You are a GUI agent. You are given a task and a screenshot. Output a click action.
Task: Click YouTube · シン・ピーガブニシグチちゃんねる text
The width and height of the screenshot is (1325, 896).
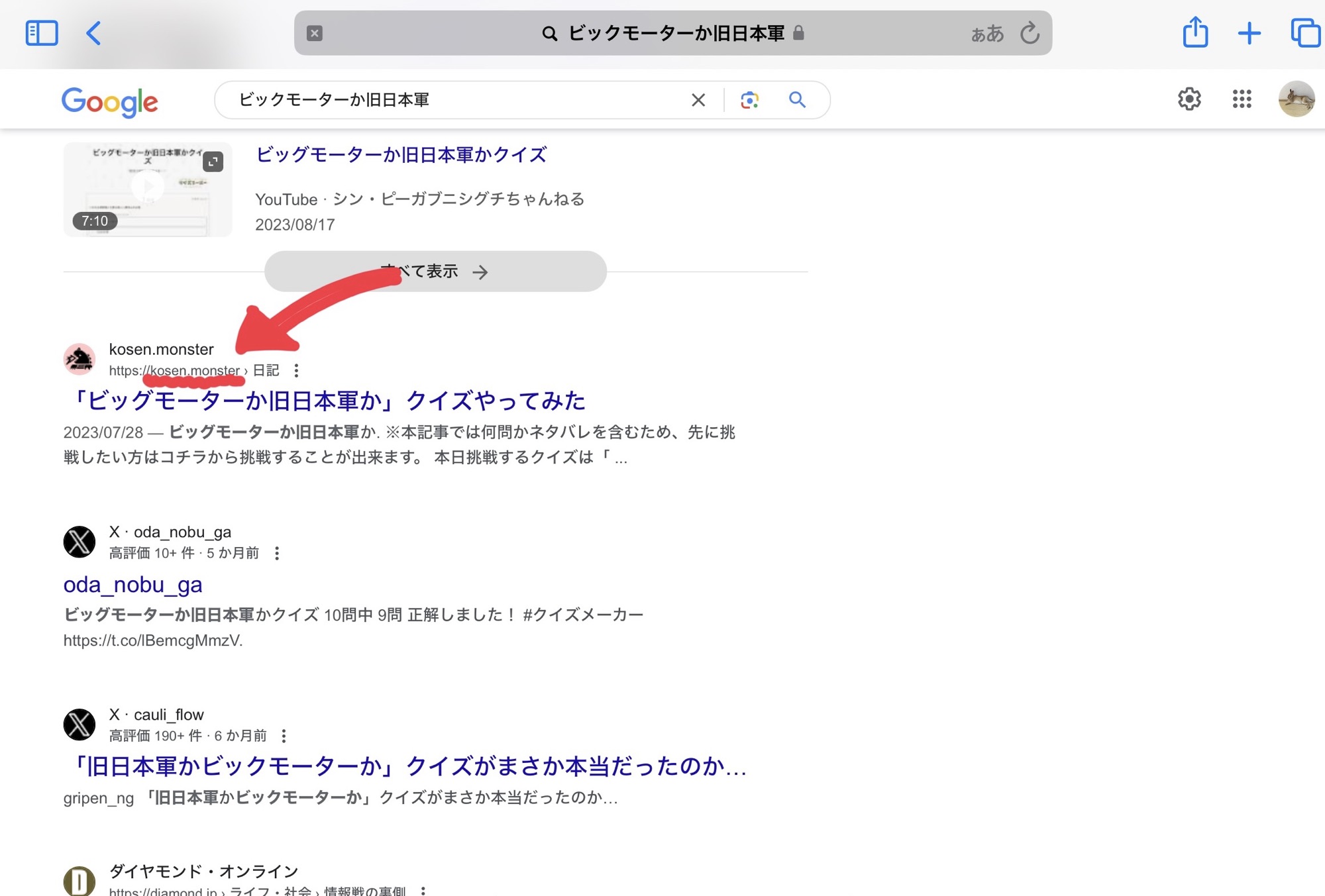coord(420,199)
